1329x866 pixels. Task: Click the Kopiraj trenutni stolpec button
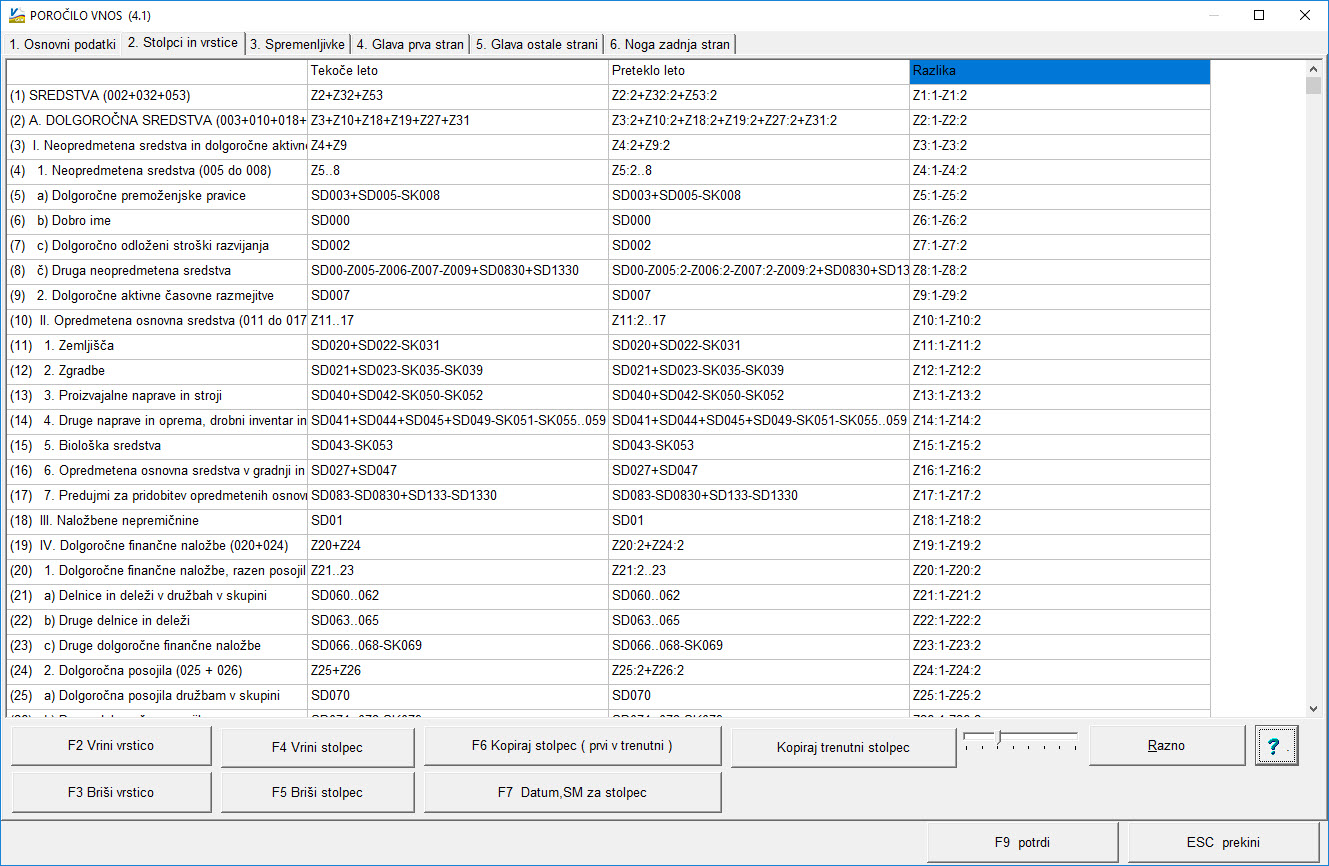coord(843,747)
